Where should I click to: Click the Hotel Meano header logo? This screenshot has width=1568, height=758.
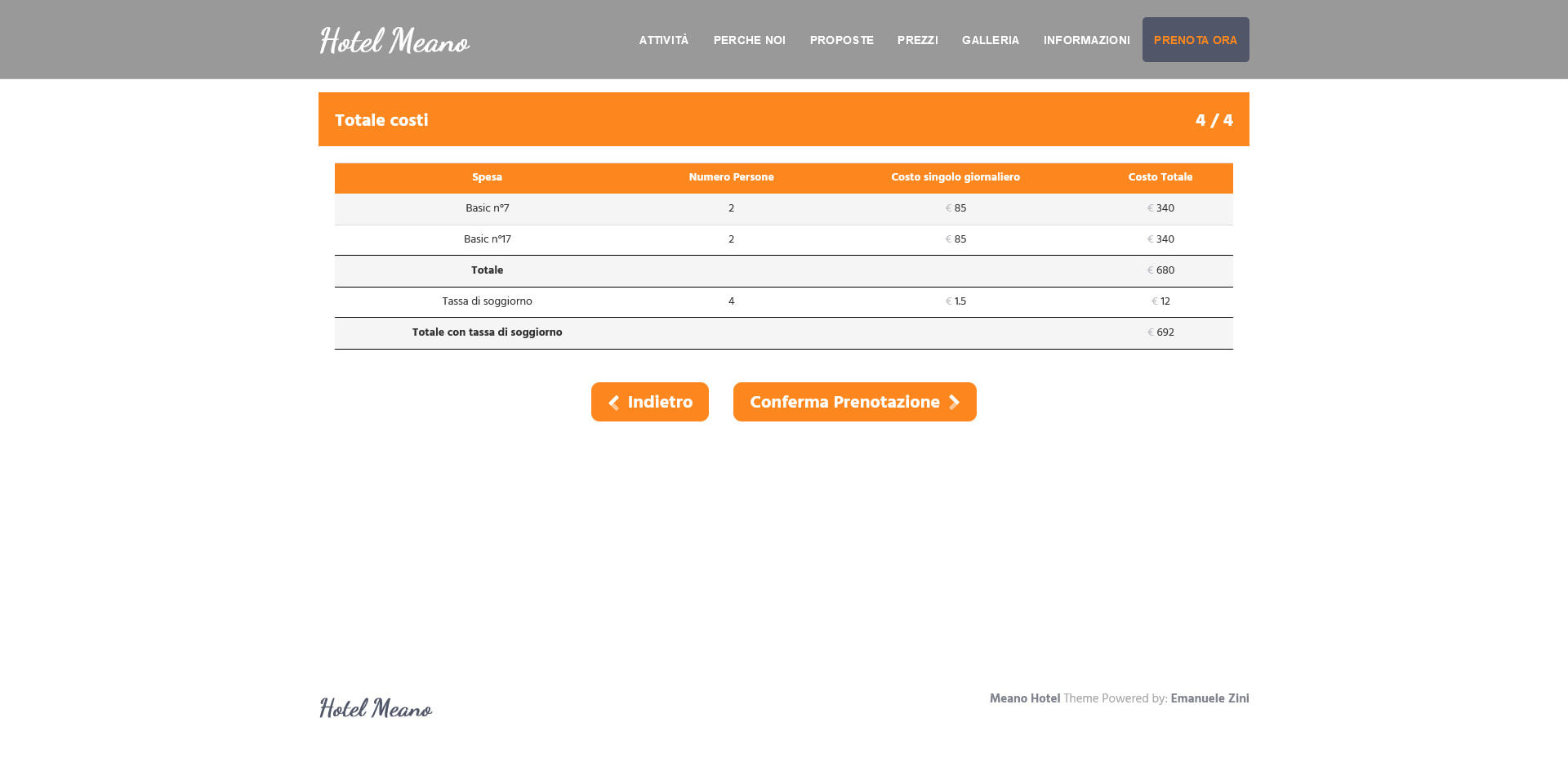click(x=394, y=41)
